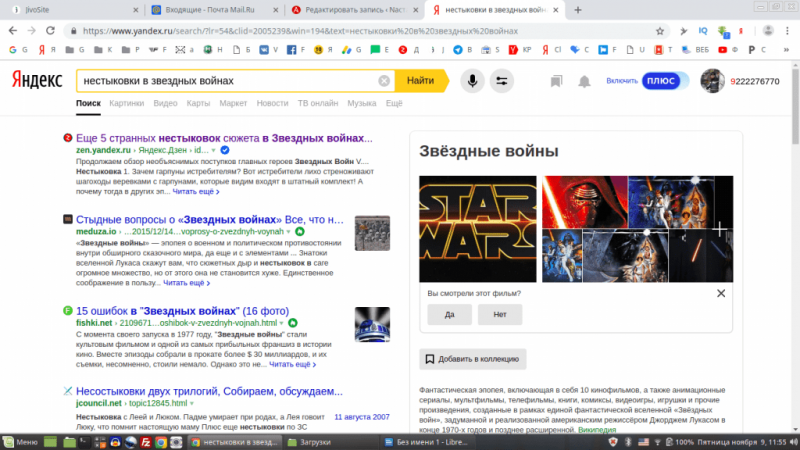Reload the current page
The height and width of the screenshot is (450, 800).
click(x=50, y=31)
